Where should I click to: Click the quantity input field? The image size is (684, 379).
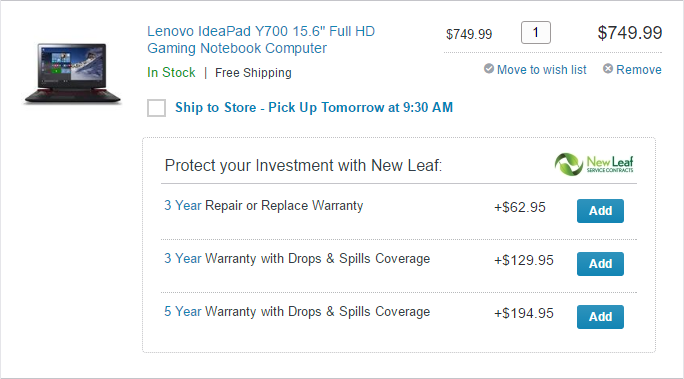536,33
